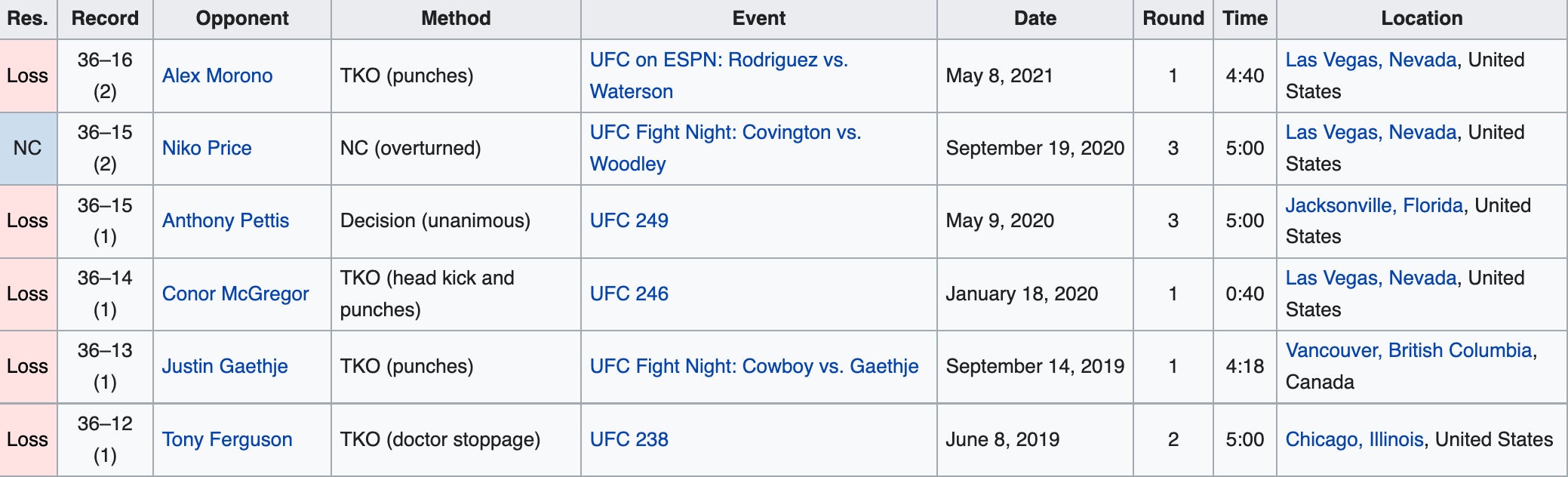The width and height of the screenshot is (1568, 477).
Task: Follow the Justin Gaethje link
Action: [225, 367]
